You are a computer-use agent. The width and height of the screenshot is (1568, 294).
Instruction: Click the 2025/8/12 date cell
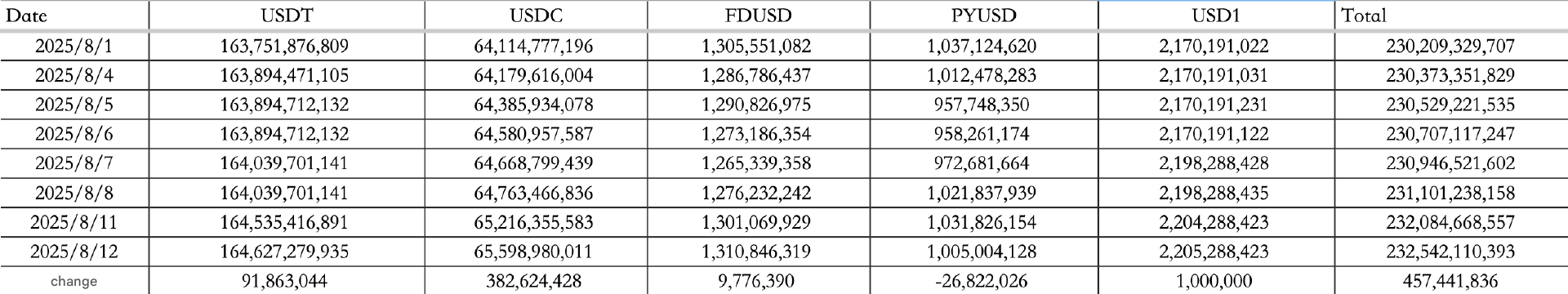coord(74,252)
